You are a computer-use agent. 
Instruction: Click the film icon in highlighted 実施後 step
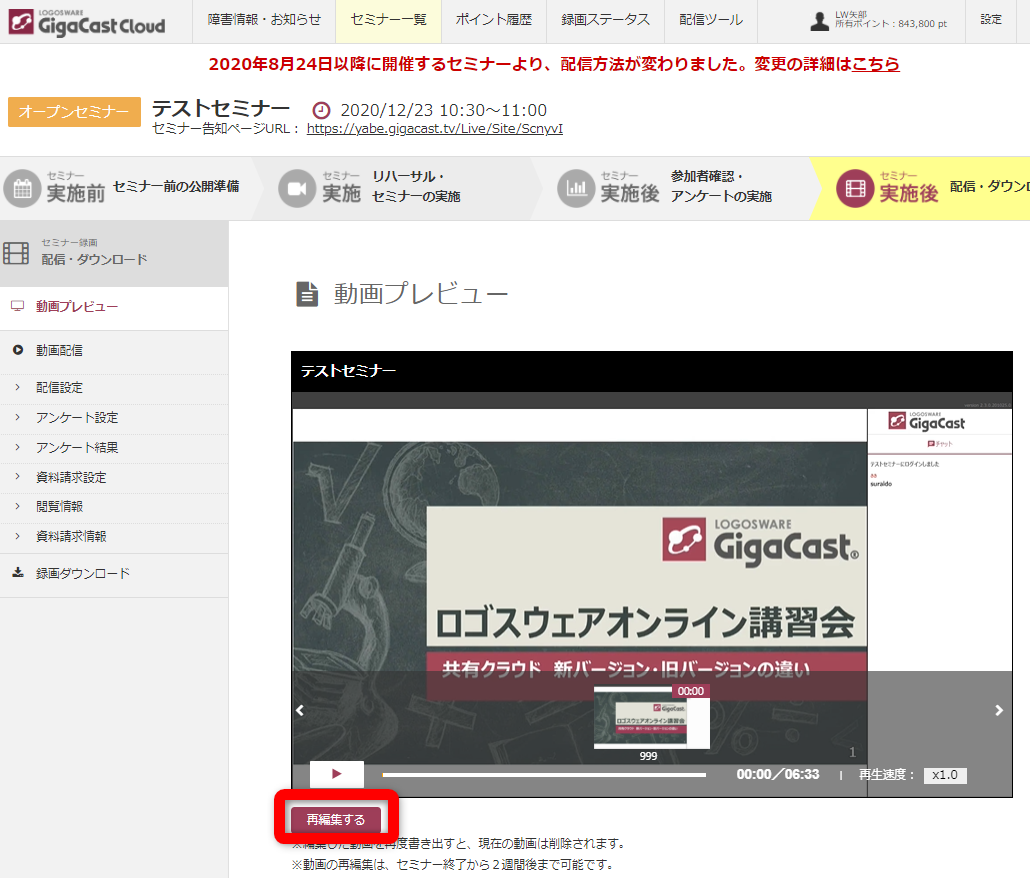pos(855,188)
